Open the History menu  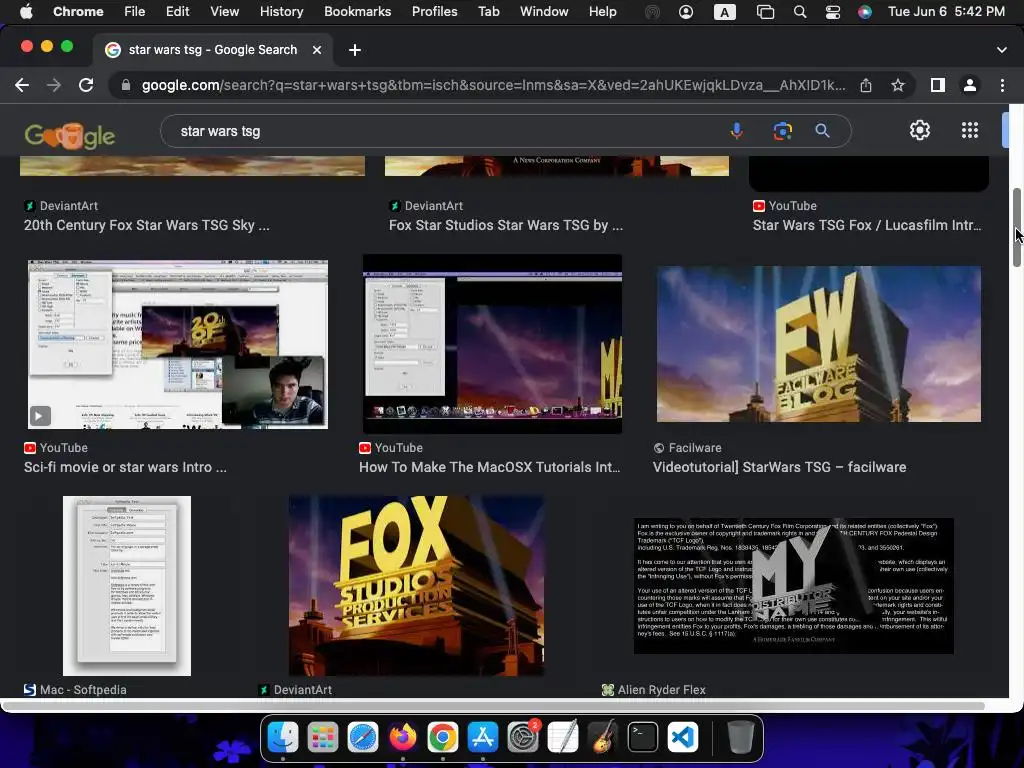click(x=281, y=11)
